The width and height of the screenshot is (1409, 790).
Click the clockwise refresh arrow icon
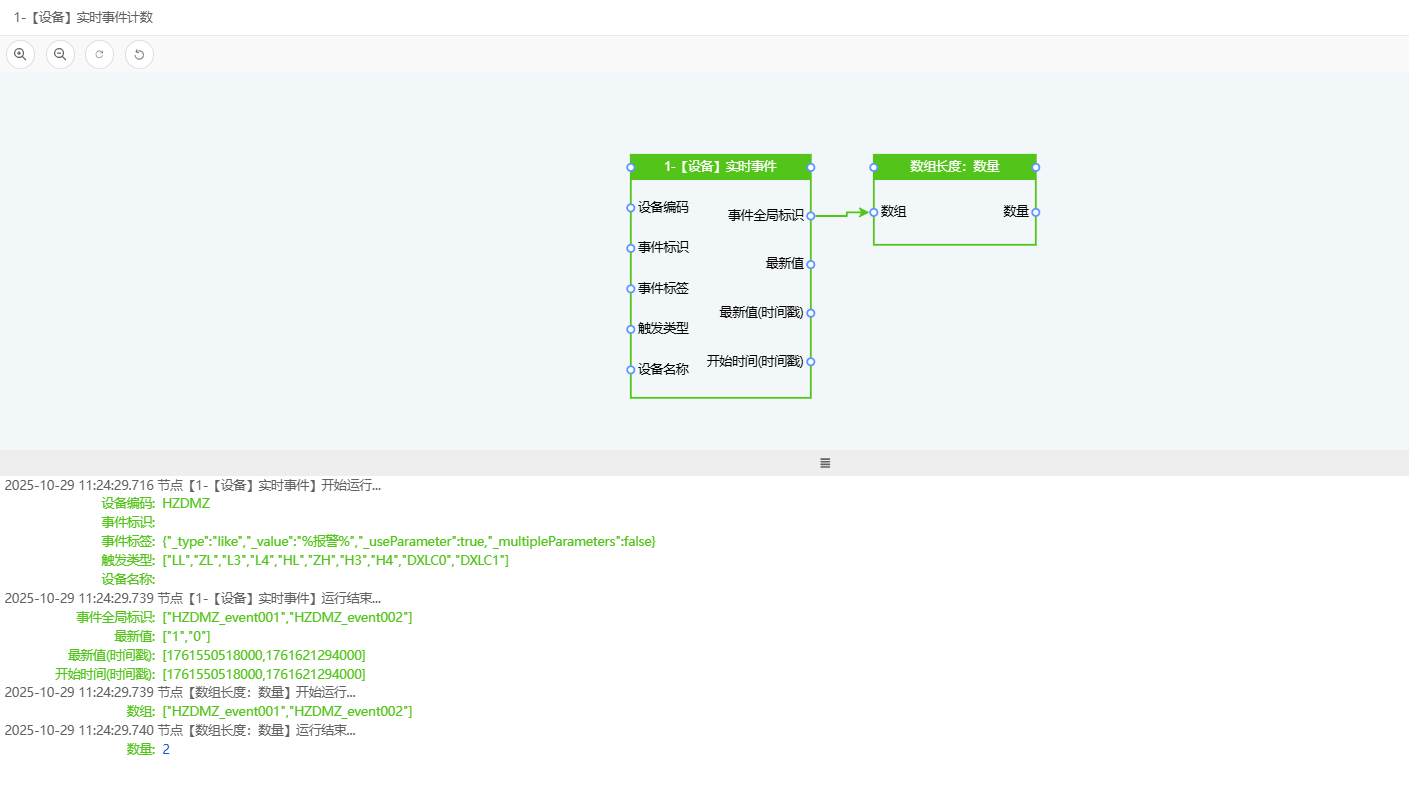(99, 54)
